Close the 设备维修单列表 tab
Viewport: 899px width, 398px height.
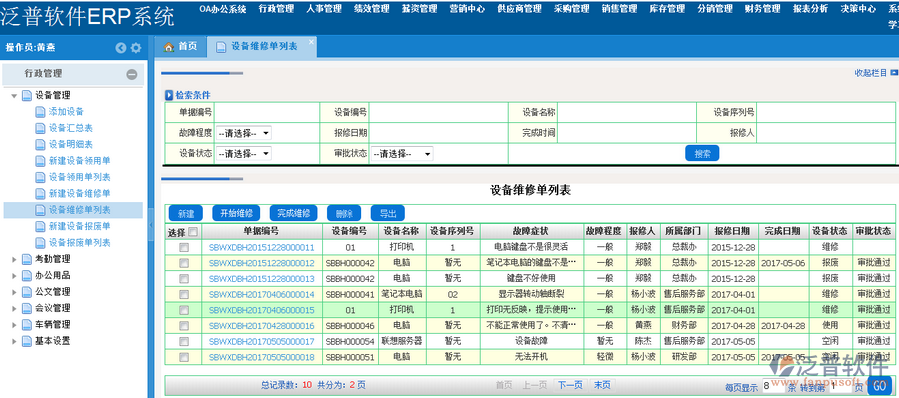[311, 41]
